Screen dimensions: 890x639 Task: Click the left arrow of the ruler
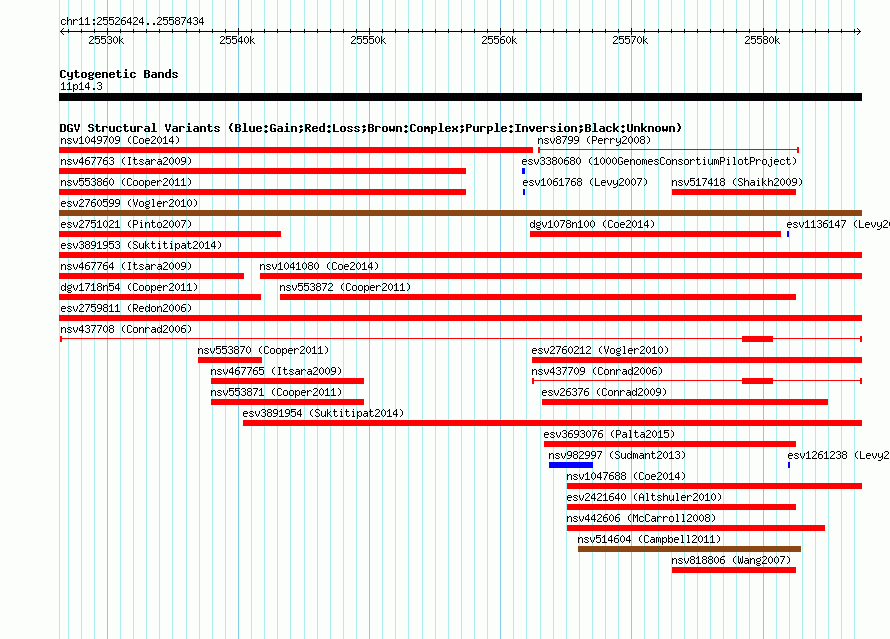[62, 32]
